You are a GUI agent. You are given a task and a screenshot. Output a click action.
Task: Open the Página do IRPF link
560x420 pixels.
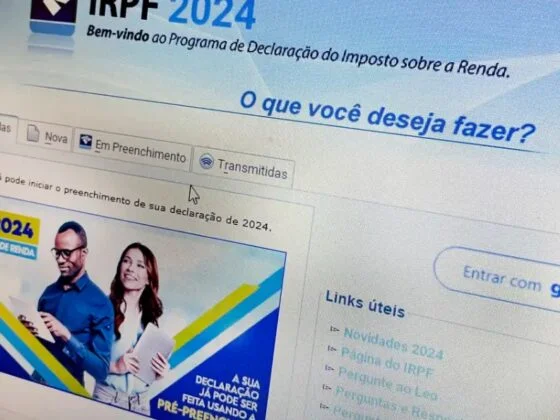tap(387, 362)
